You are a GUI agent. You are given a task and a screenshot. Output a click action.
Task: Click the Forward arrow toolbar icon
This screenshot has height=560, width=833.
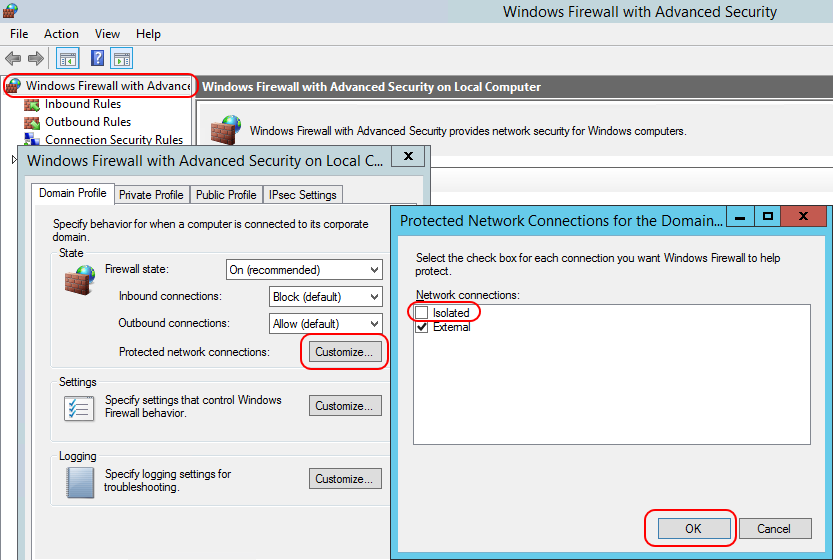pyautogui.click(x=36, y=58)
